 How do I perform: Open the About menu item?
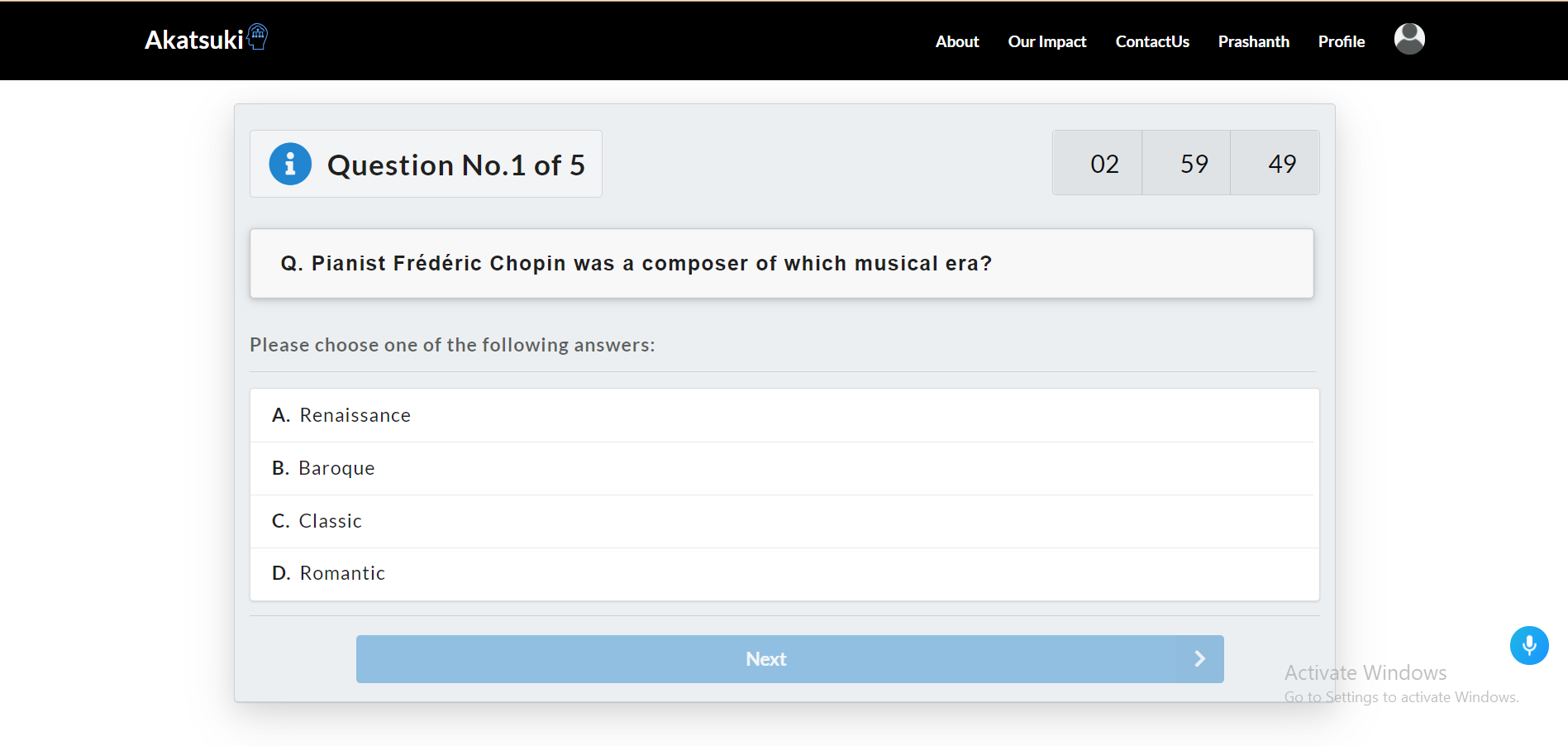pyautogui.click(x=957, y=41)
